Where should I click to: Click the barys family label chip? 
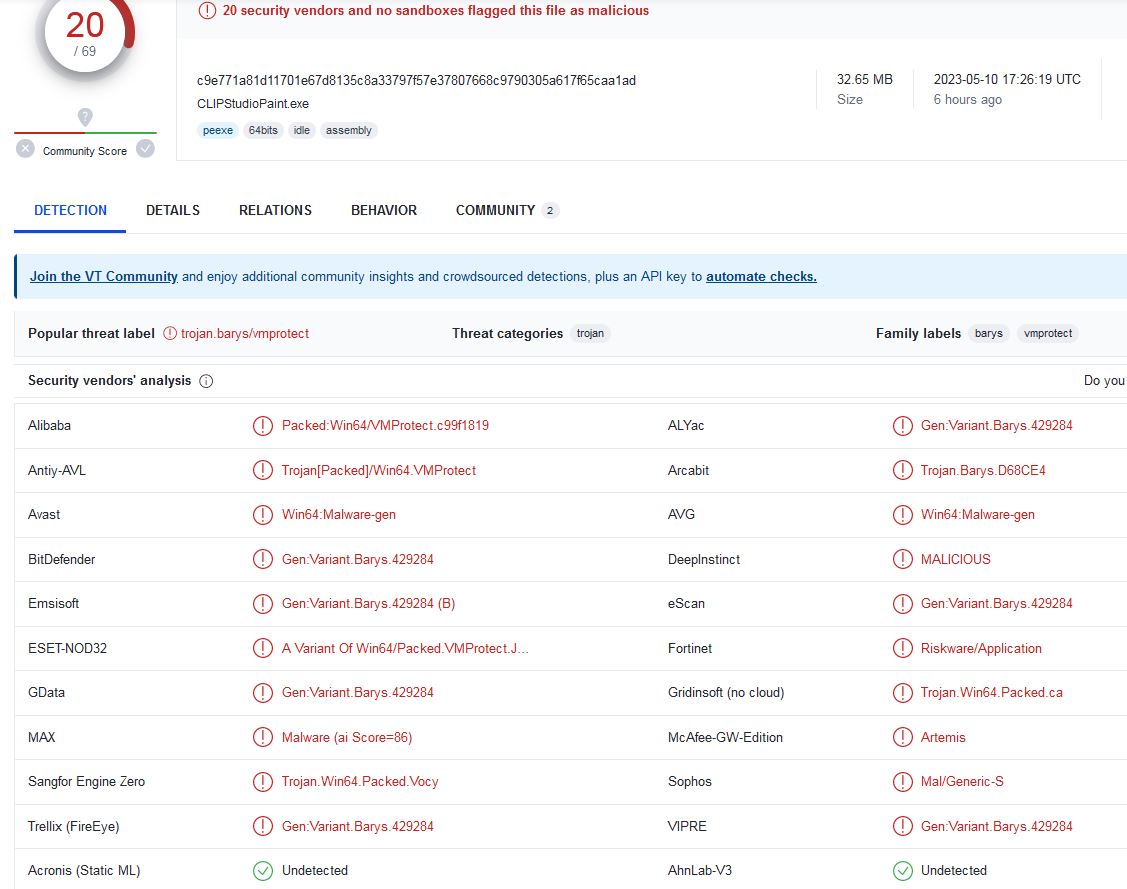pos(988,334)
